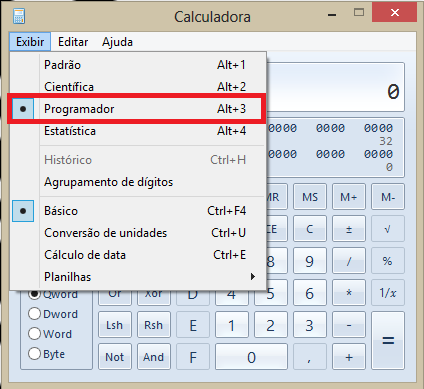Click the MS memory store button
The width and height of the screenshot is (424, 389).
coord(310,197)
